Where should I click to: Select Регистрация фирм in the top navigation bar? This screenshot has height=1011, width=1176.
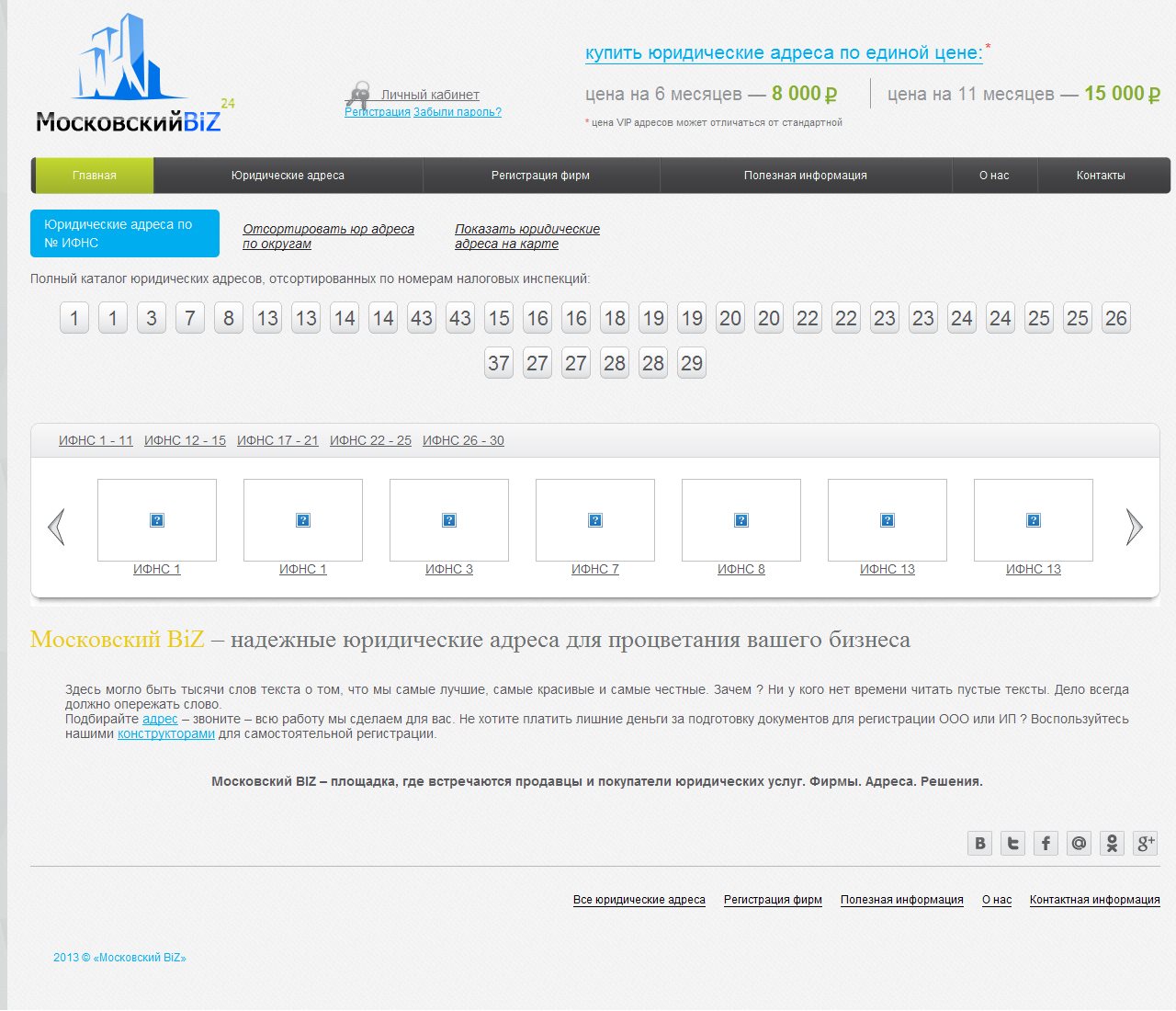tap(540, 176)
